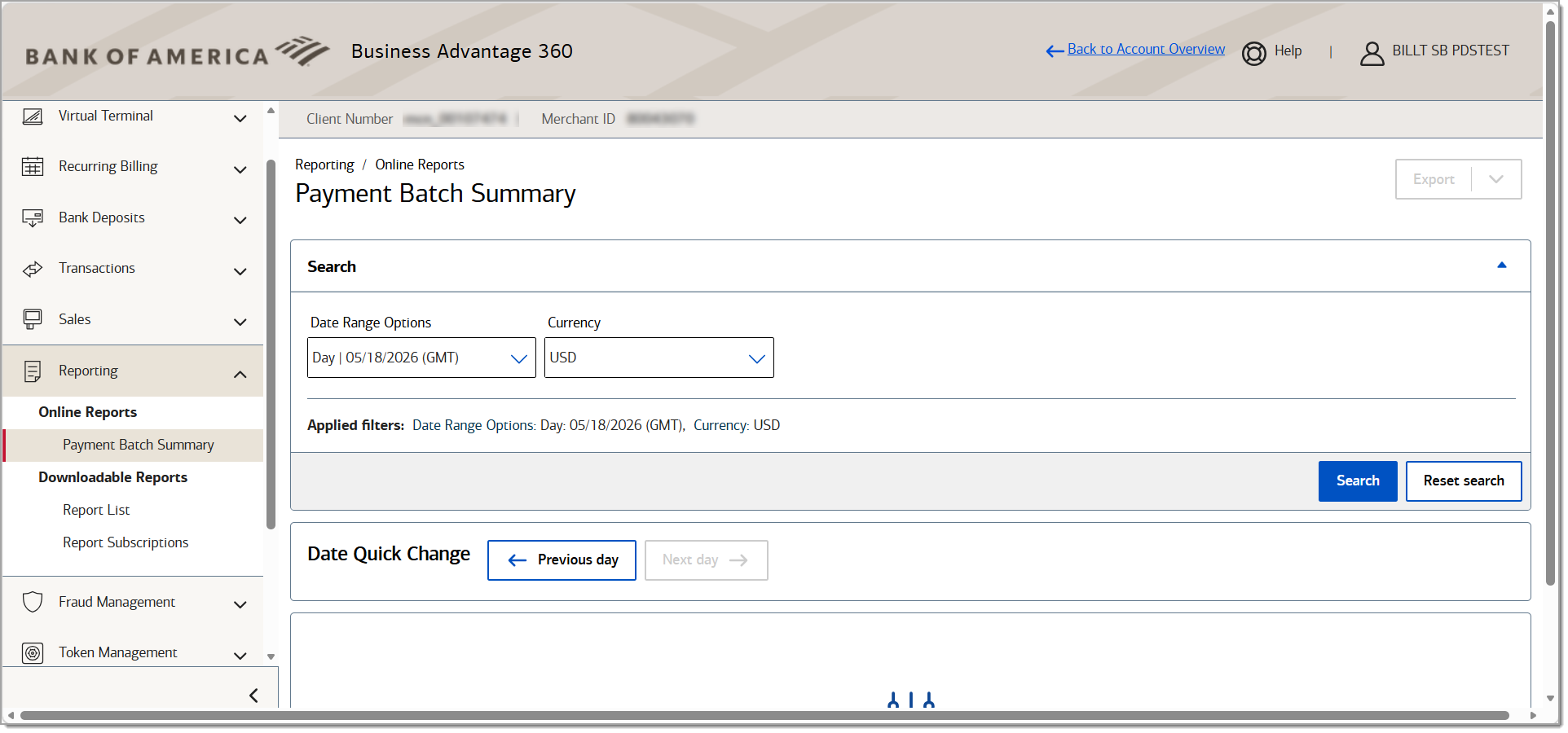
Task: Click the blue Search button
Action: [1358, 481]
